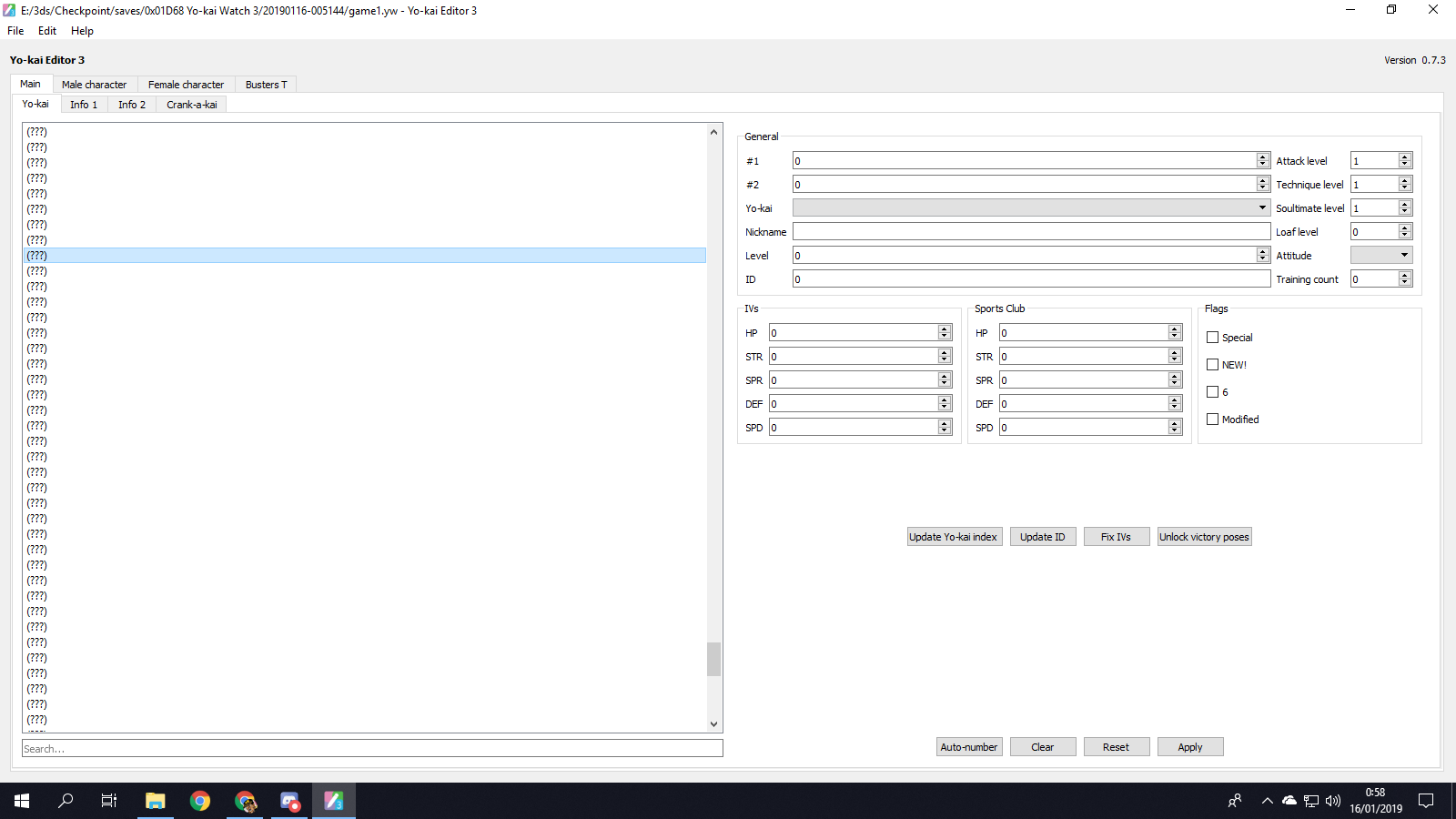Select the highlighted (???) list entry

tap(364, 256)
